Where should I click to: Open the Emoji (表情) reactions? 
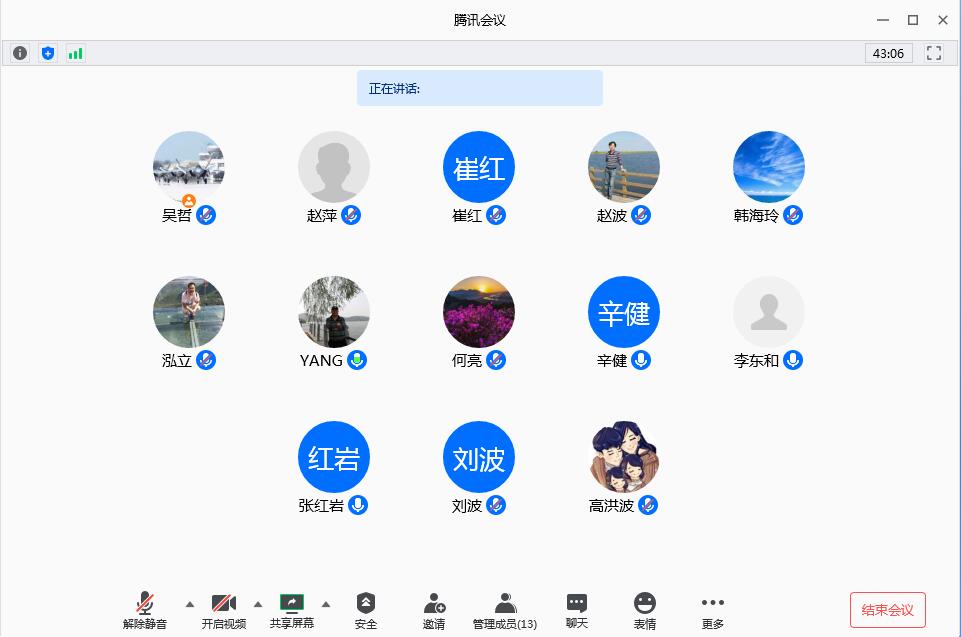click(x=645, y=610)
